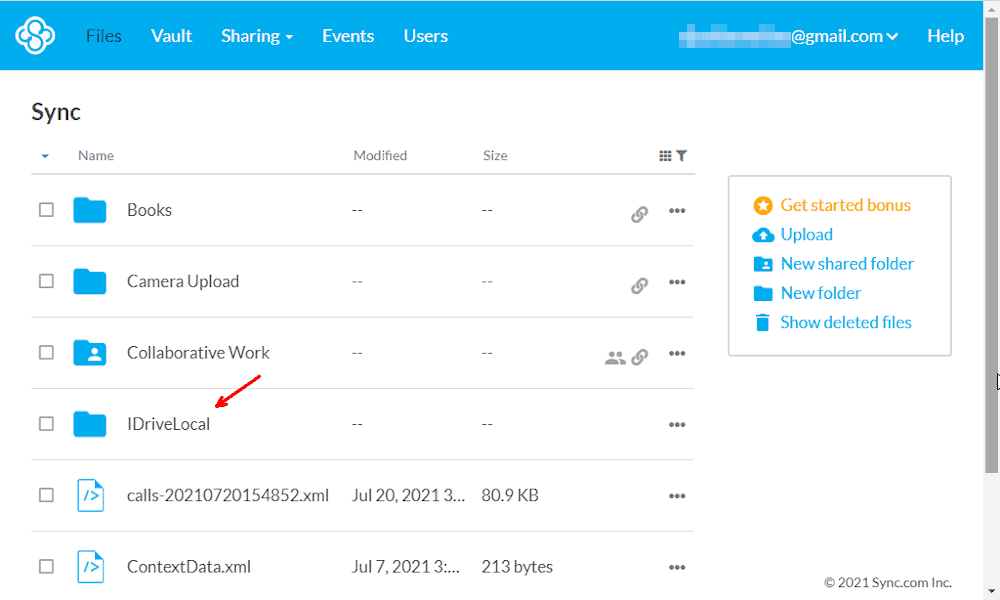Open the IDriveLocal folder name
This screenshot has height=600, width=1000.
168,424
